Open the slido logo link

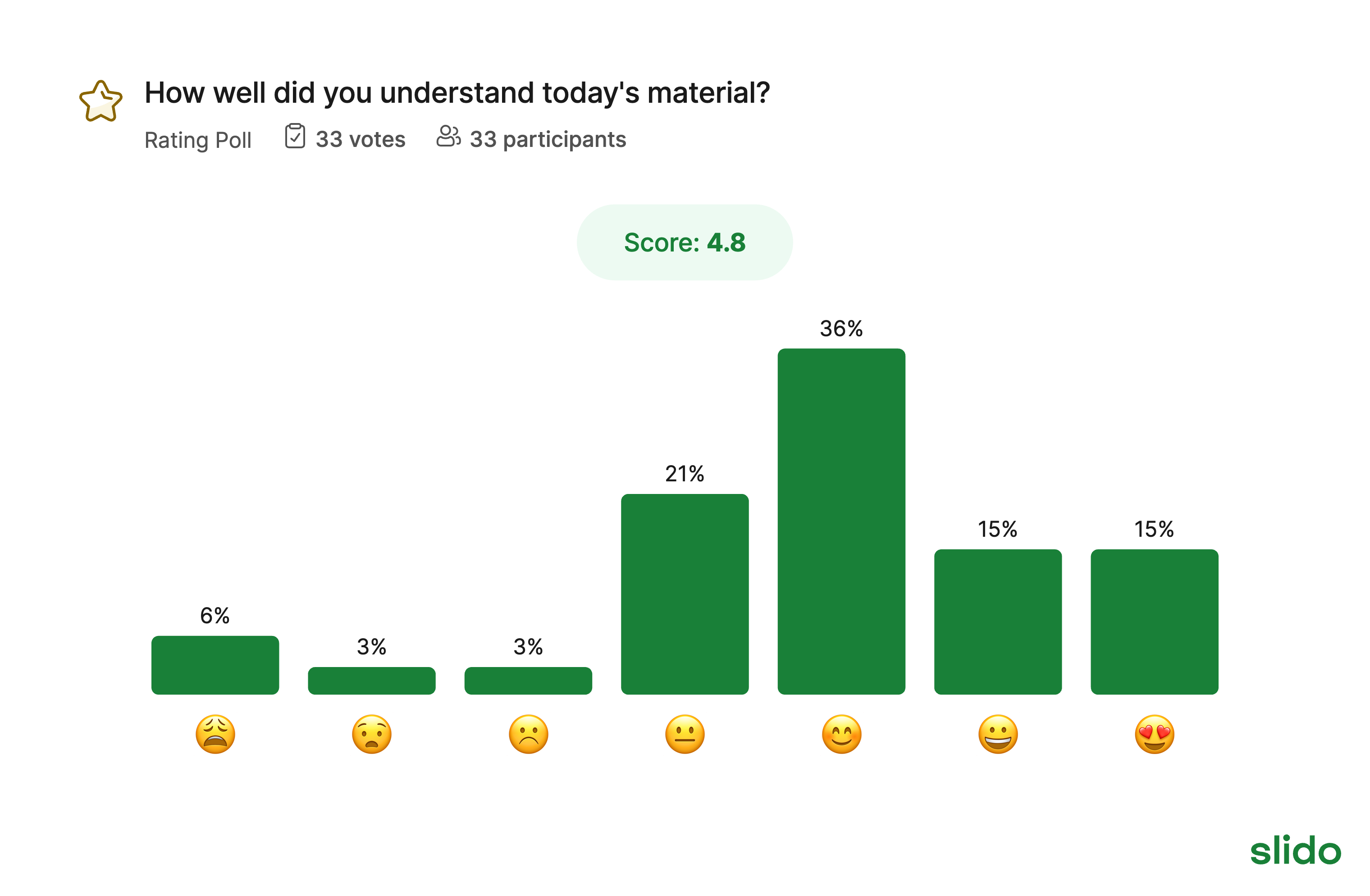coord(1295,850)
